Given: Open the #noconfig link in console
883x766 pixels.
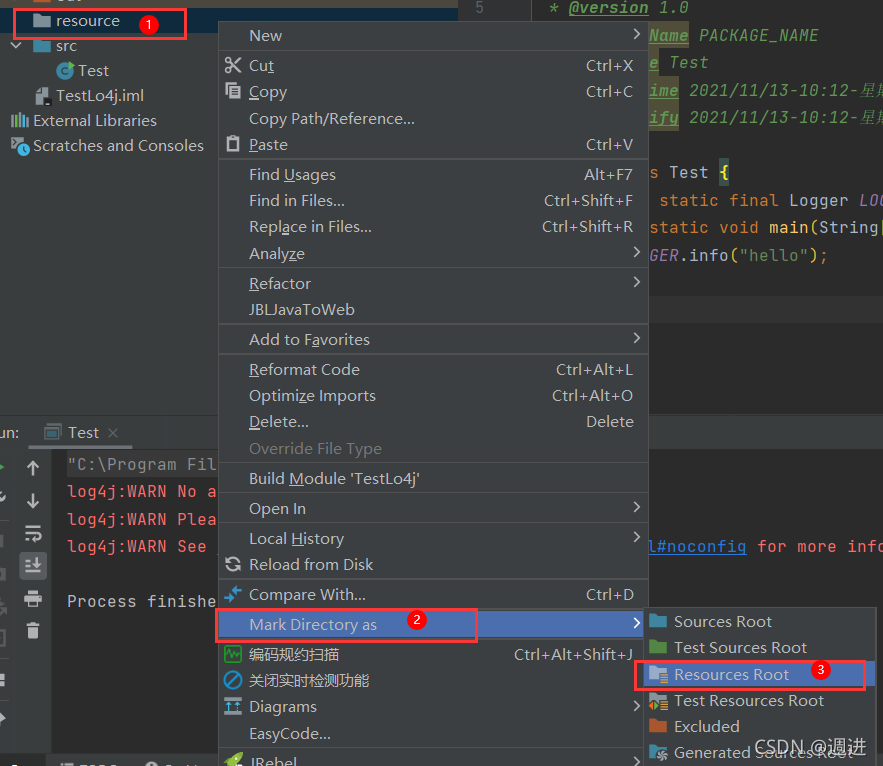Looking at the screenshot, I should 697,546.
